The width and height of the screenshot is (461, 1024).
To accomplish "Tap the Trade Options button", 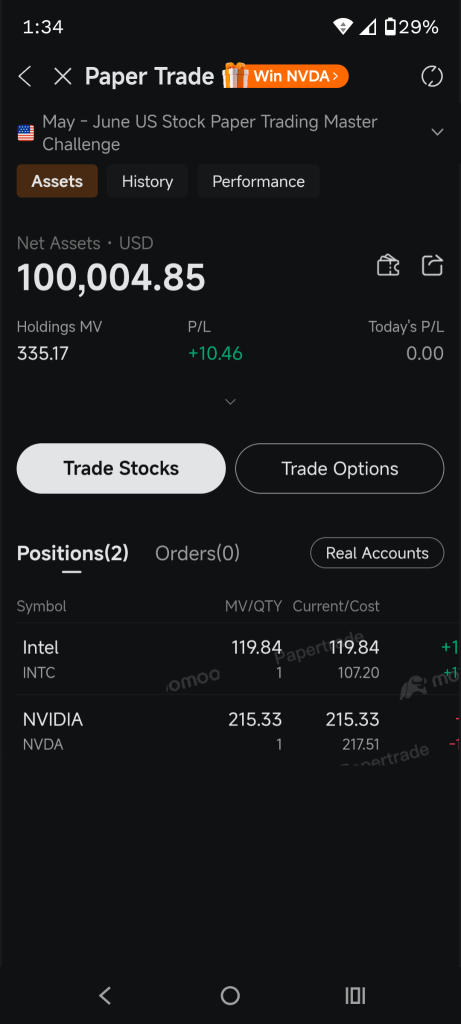I will point(340,468).
